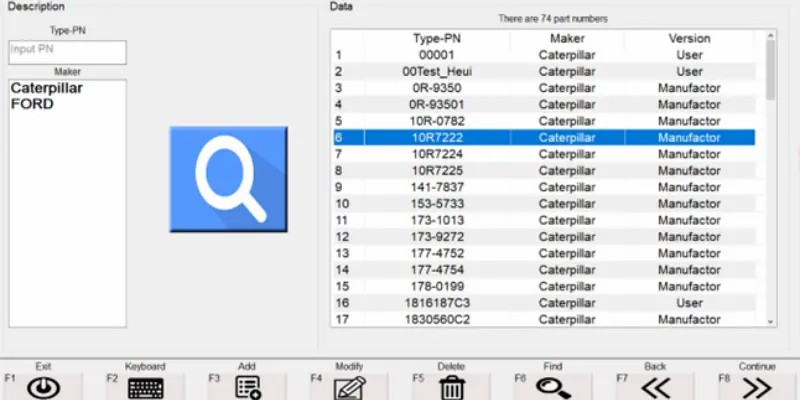Viewport: 800px width, 400px height.
Task: Click the large blue search magnifier button
Action: point(229,179)
